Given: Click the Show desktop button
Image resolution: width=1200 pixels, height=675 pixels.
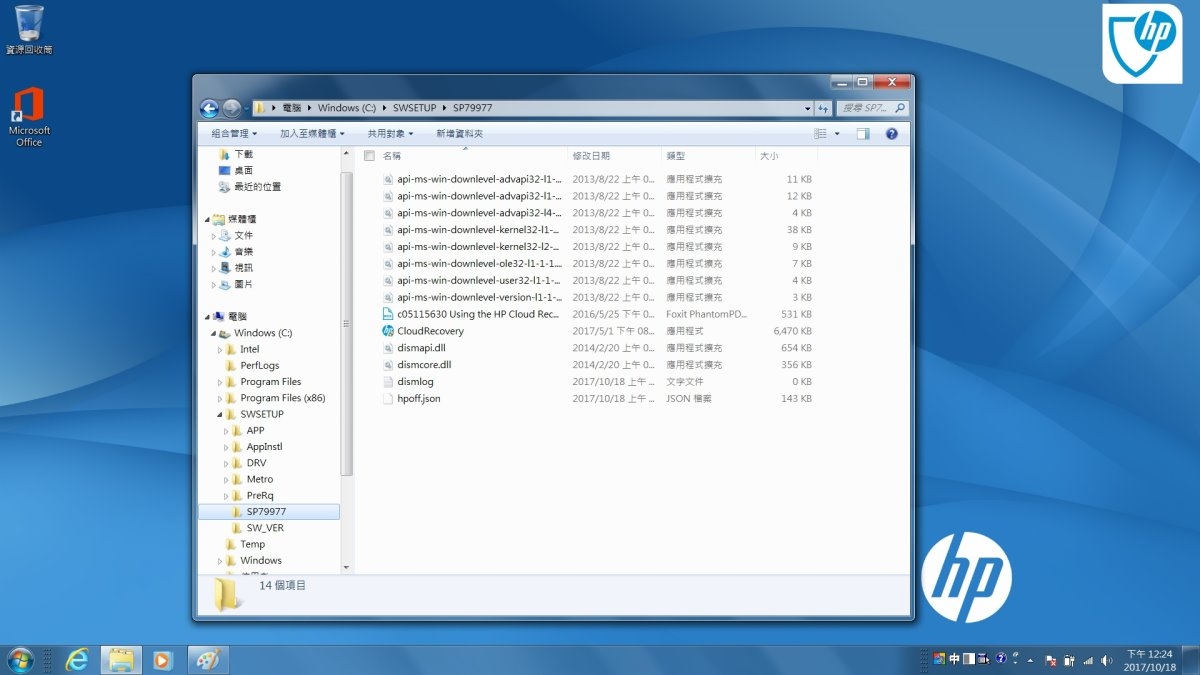Looking at the screenshot, I should (1192, 660).
